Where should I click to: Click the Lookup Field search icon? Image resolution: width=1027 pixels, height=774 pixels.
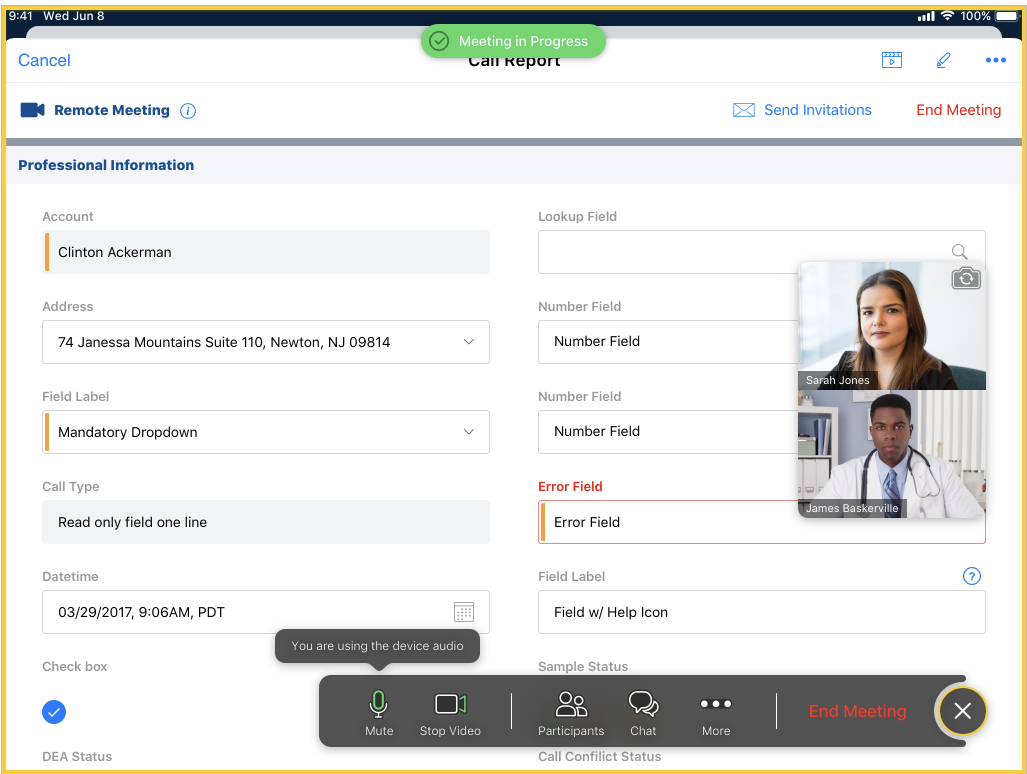[959, 252]
